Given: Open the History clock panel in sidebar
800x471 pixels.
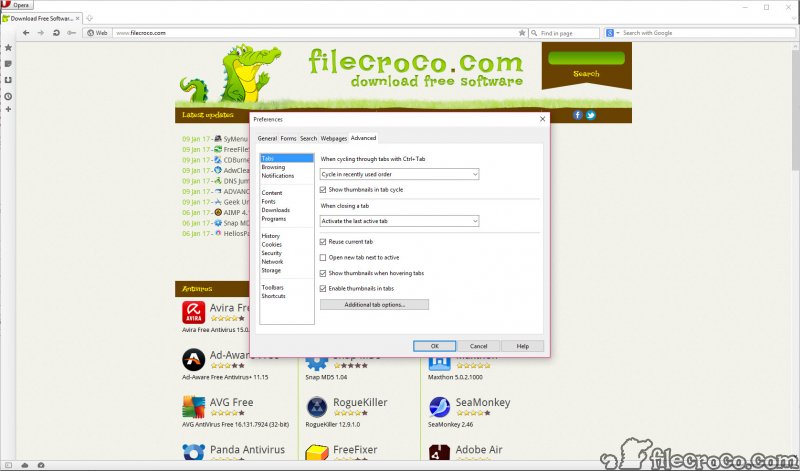Looking at the screenshot, I should pyautogui.click(x=8, y=96).
